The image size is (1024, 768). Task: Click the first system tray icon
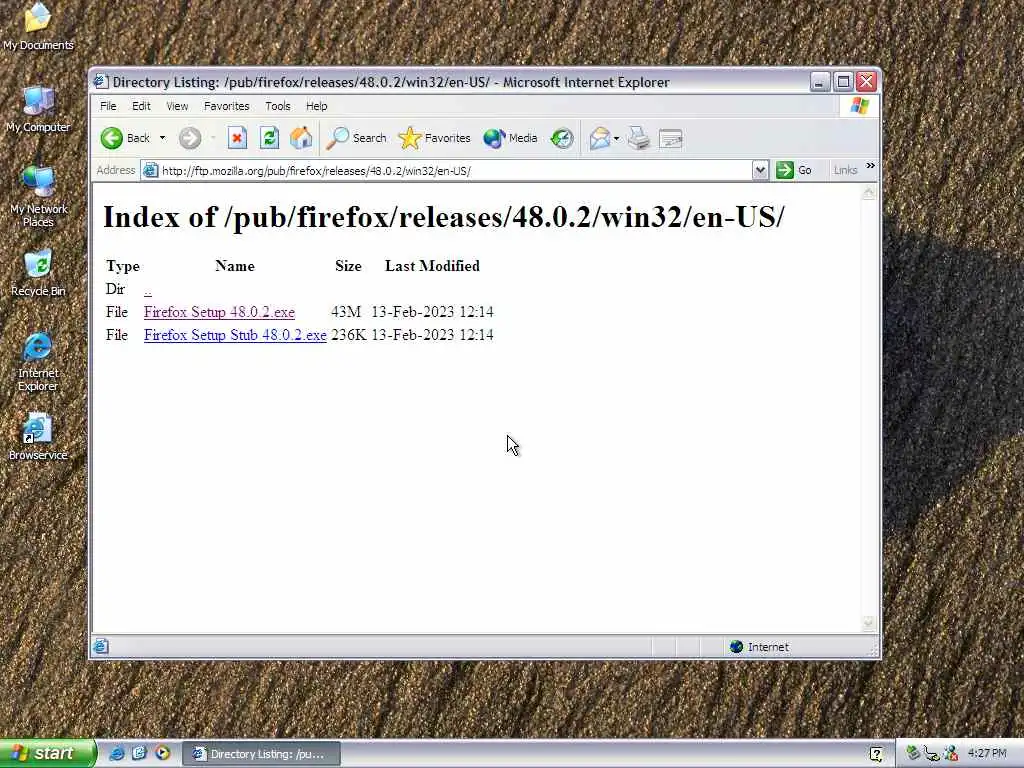point(912,753)
